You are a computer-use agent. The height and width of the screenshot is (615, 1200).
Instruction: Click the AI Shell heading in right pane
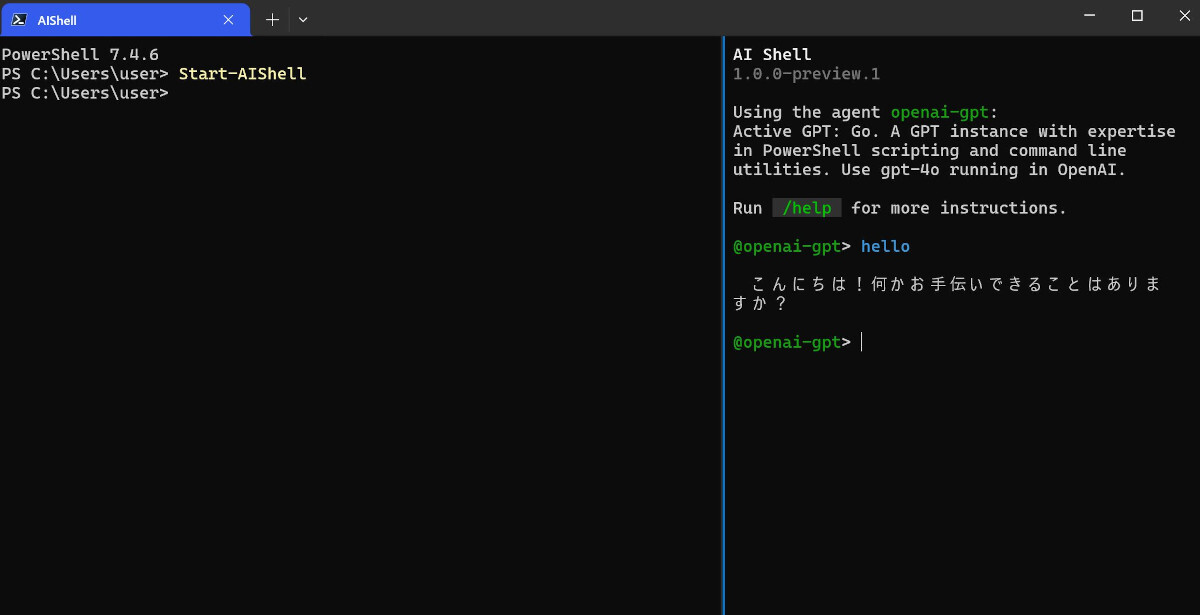pos(772,55)
